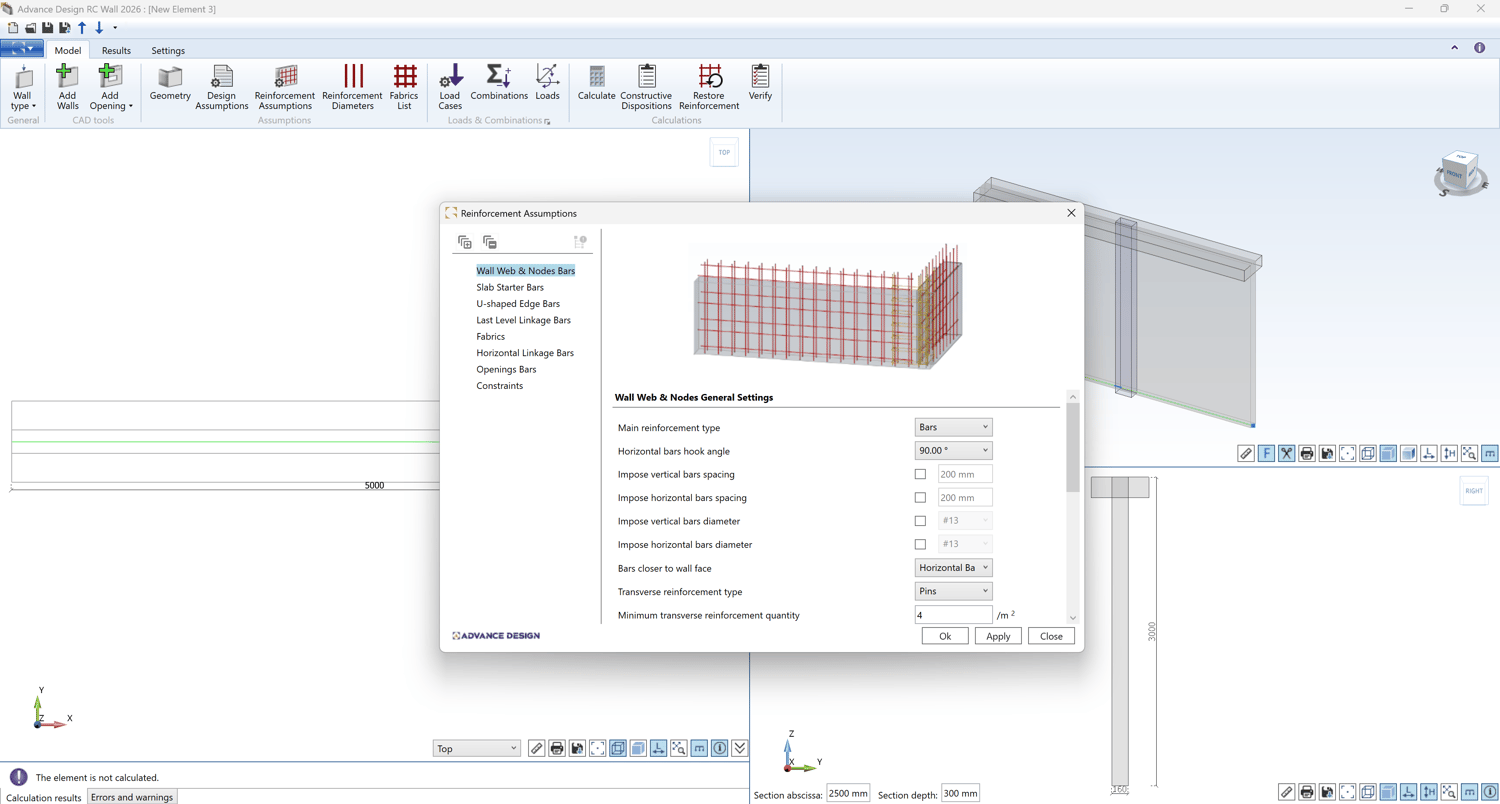This screenshot has height=804, width=1500.
Task: Click the Section abscissa input field
Action: pos(848,794)
